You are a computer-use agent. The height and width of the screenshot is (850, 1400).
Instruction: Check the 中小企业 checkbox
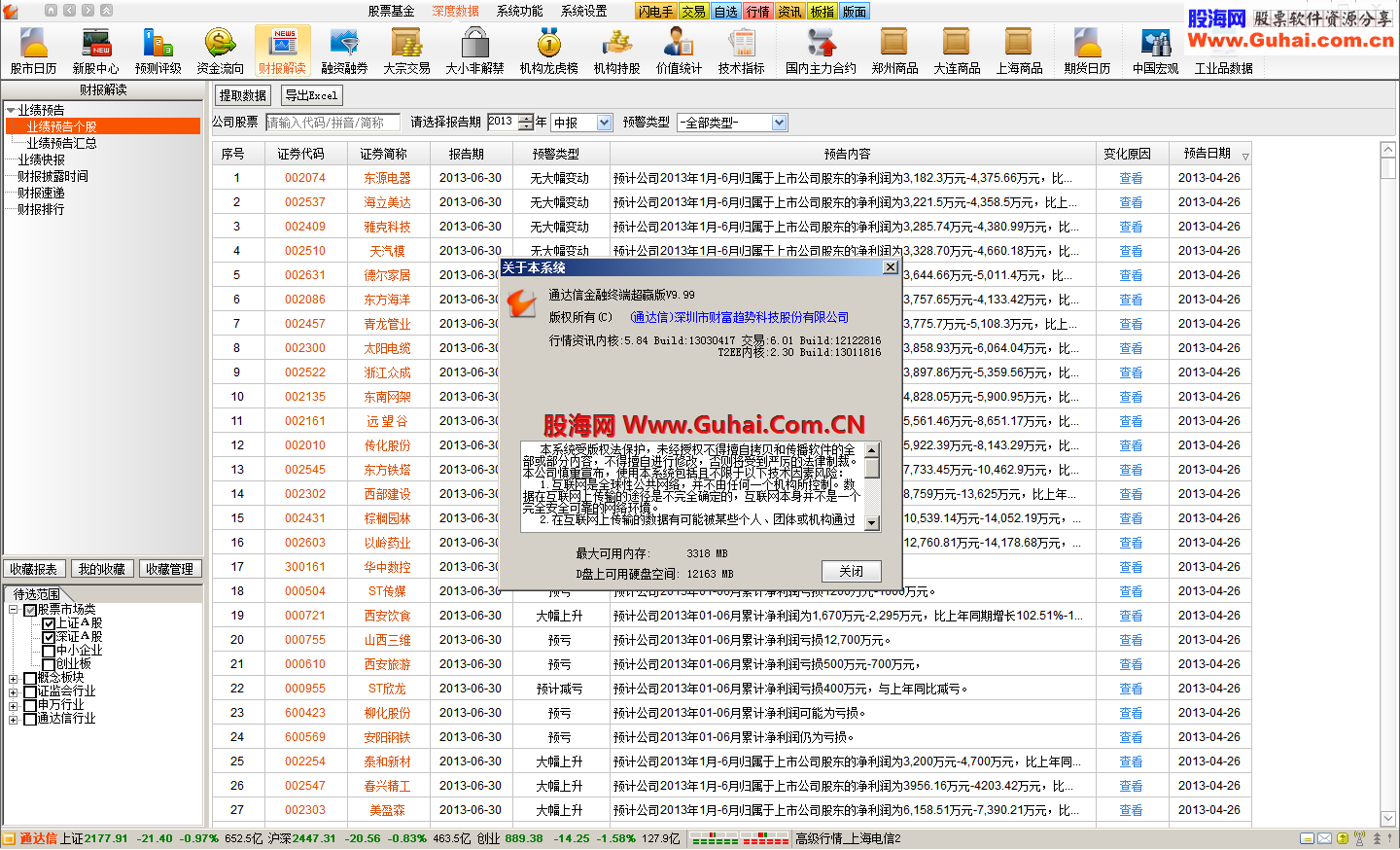[49, 651]
